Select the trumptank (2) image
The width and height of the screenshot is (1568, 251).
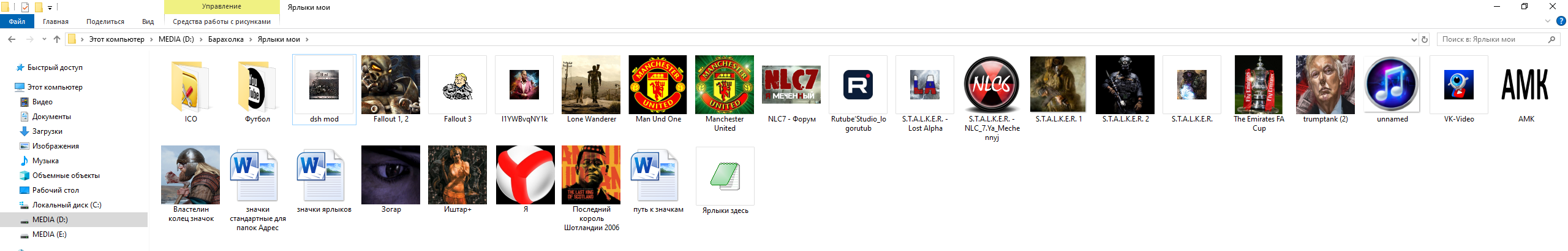[x=1325, y=85]
